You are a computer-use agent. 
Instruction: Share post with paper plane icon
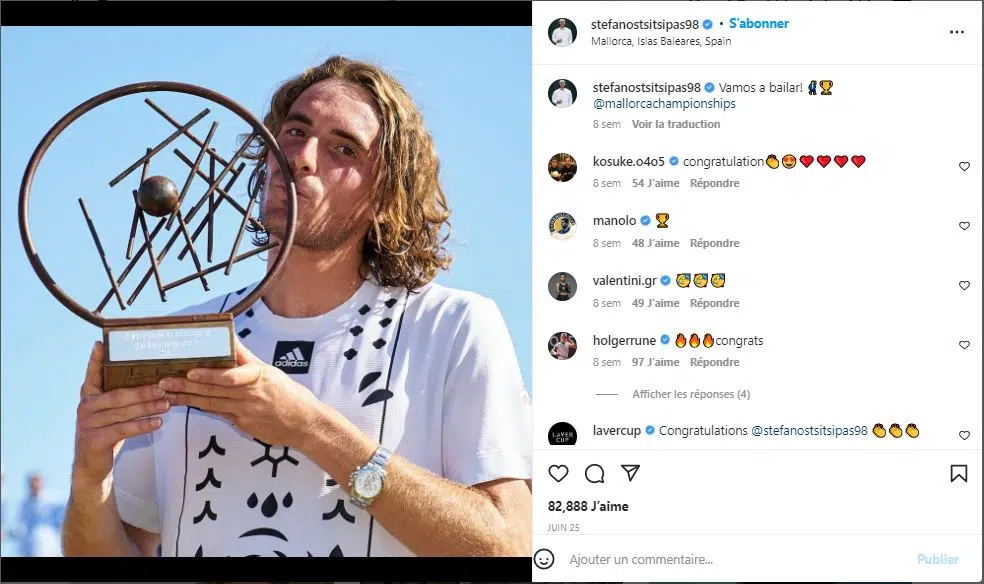pos(630,473)
